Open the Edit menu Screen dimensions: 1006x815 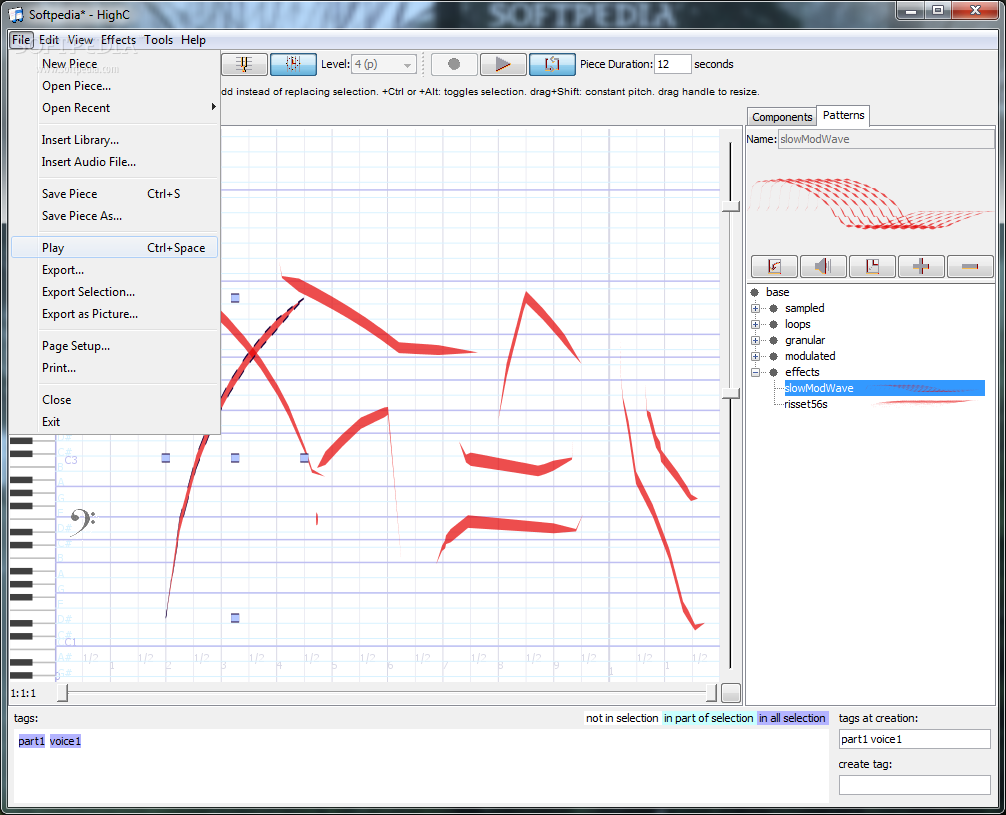(x=49, y=40)
